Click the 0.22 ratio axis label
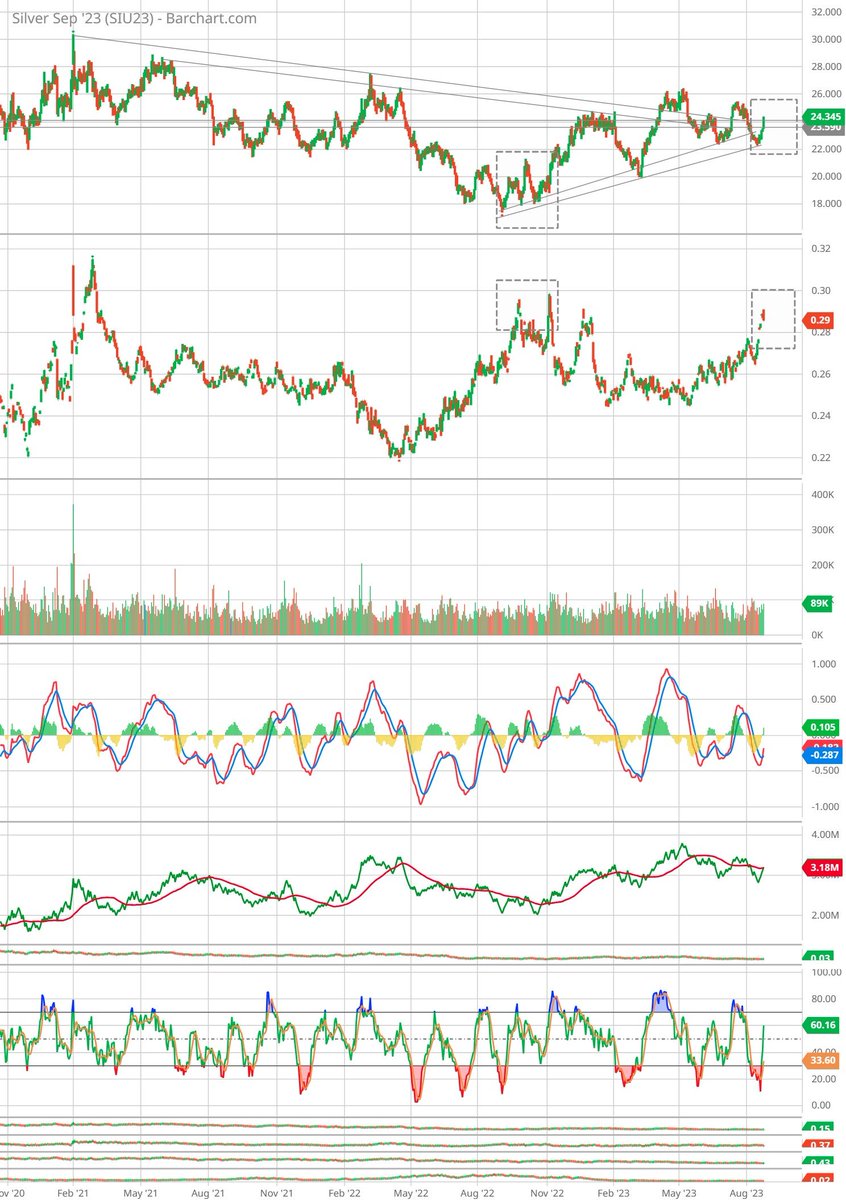Viewport: 846px width, 1200px height. coord(819,458)
